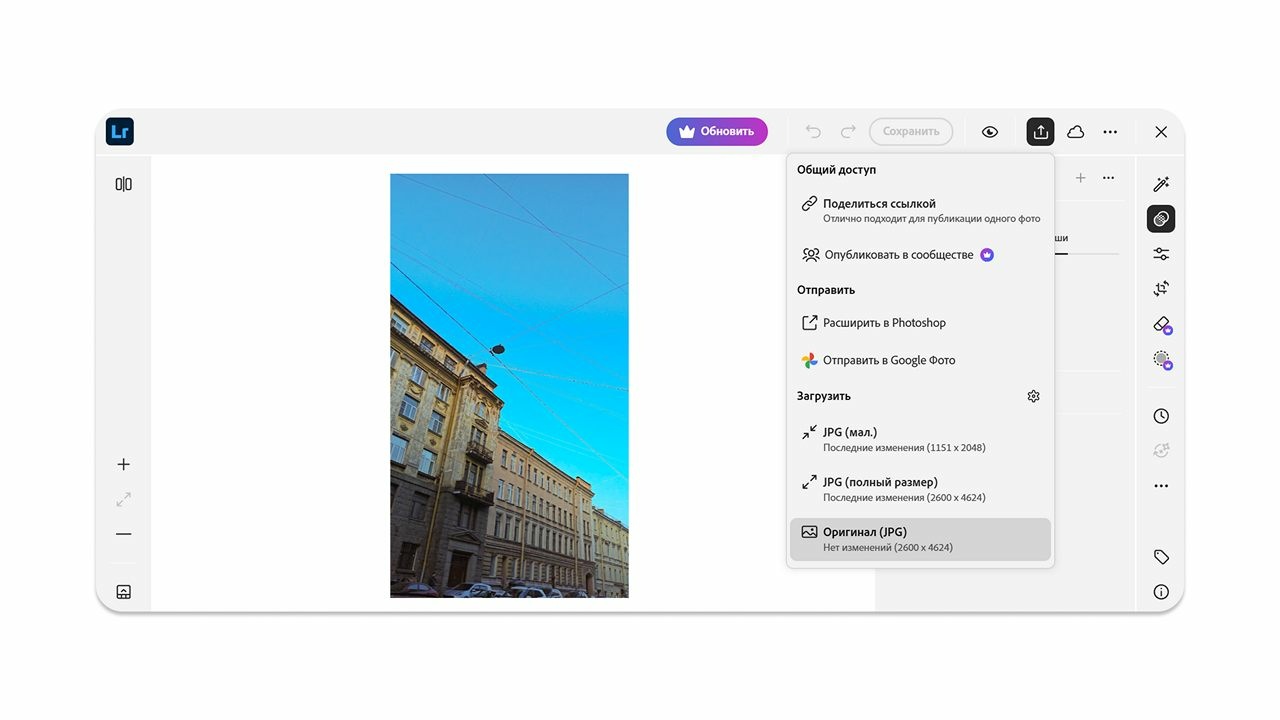
Task: Open the masking tool
Action: (1160, 359)
